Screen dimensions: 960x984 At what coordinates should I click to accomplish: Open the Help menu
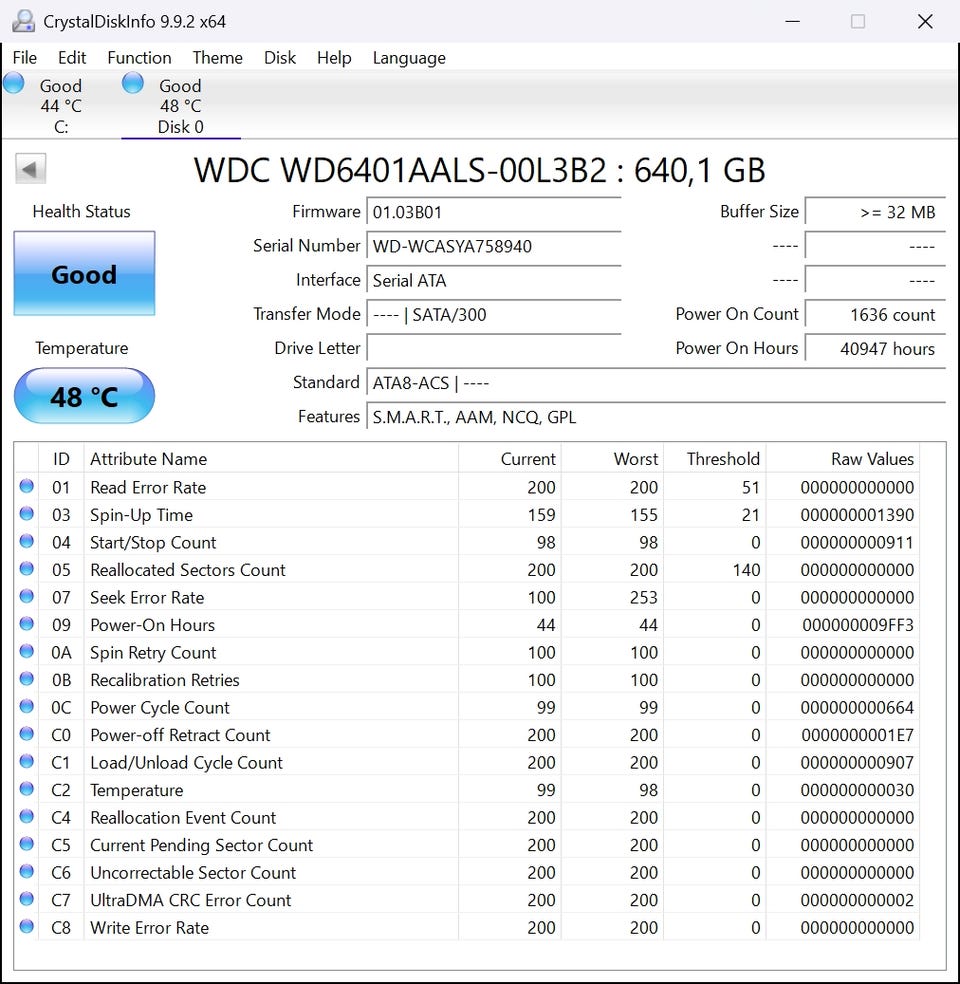[x=334, y=58]
